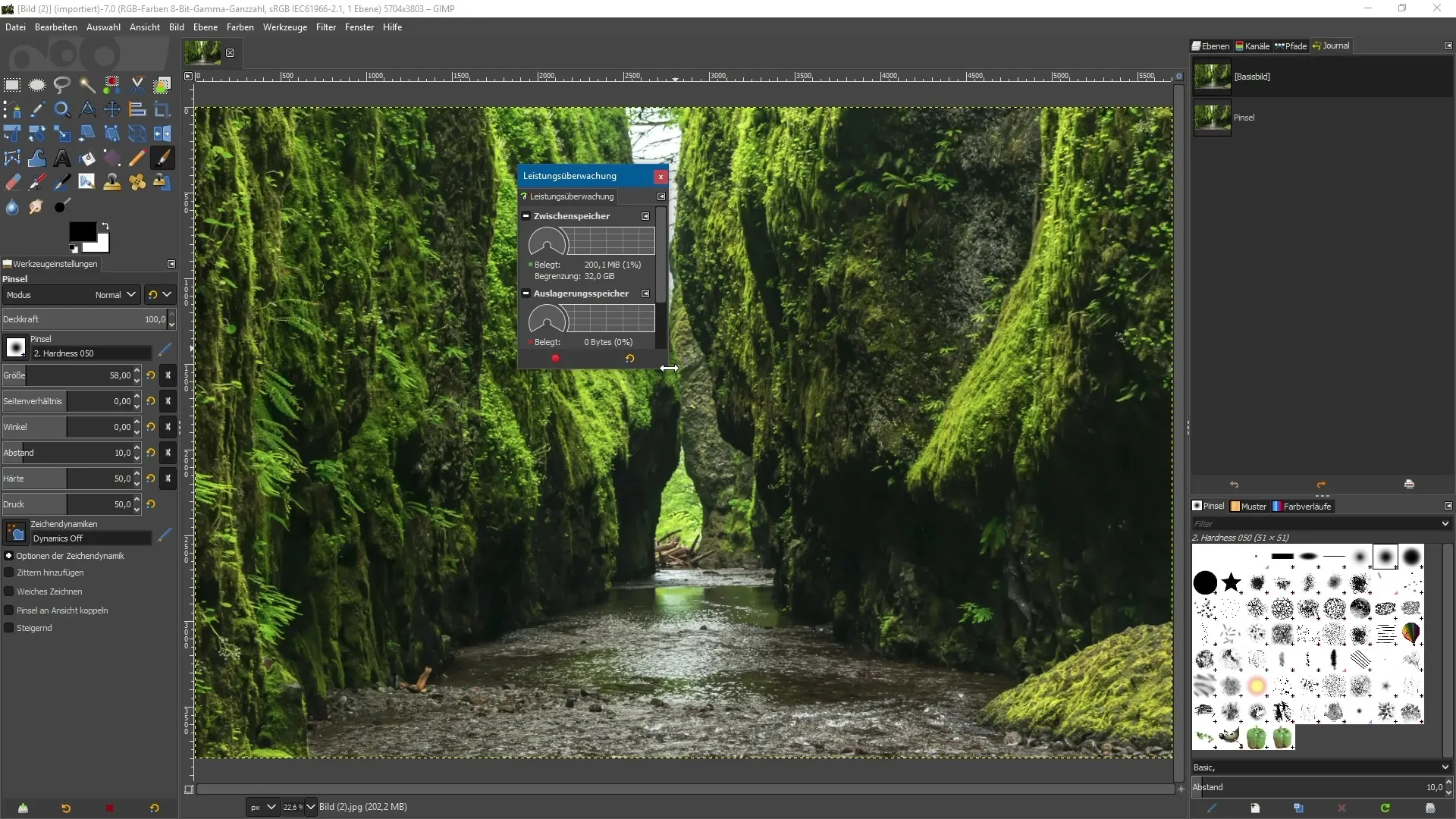Toggle the Steigernd checkbox

pyautogui.click(x=9, y=628)
